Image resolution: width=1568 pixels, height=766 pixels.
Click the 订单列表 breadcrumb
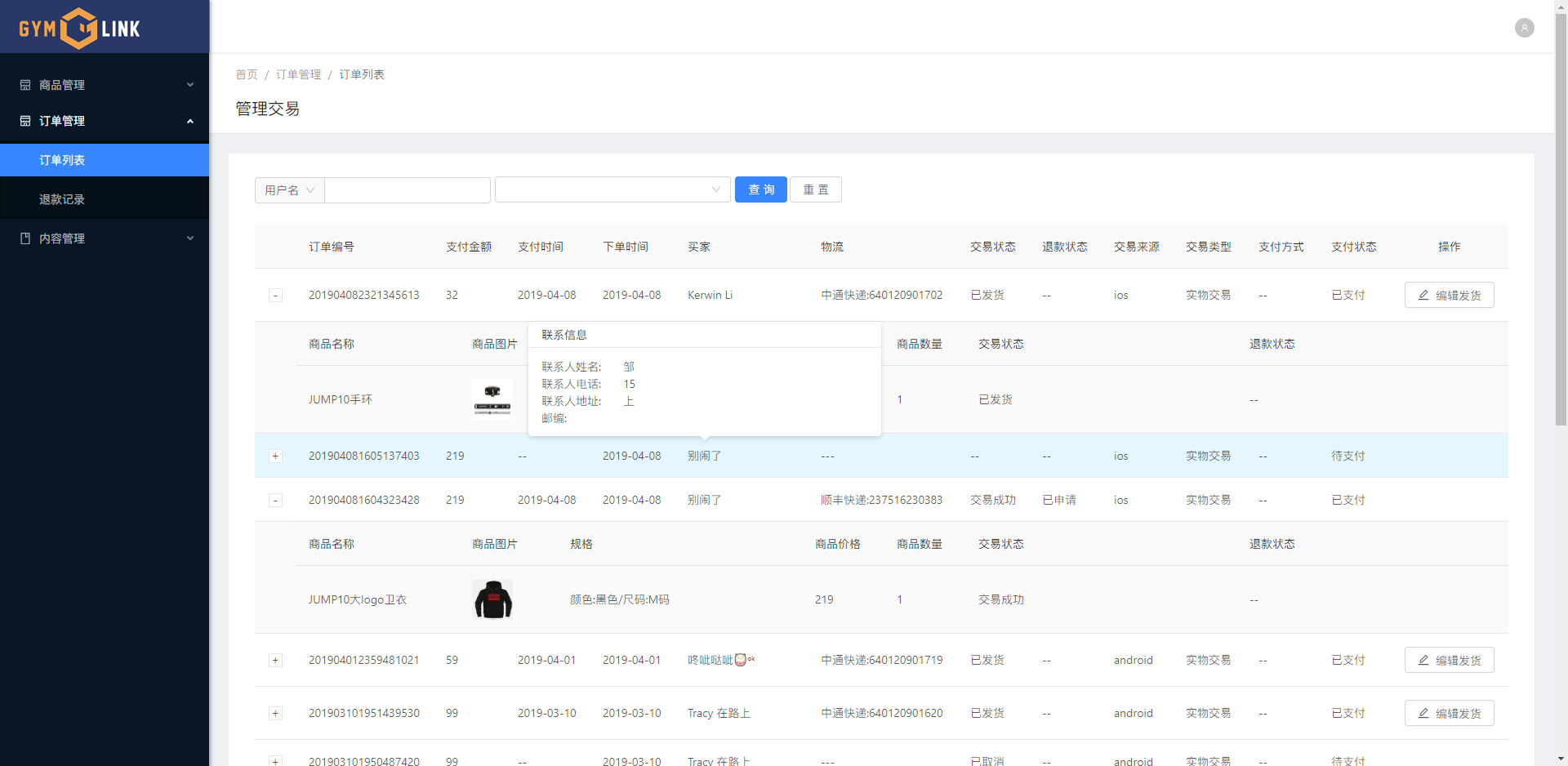(362, 74)
